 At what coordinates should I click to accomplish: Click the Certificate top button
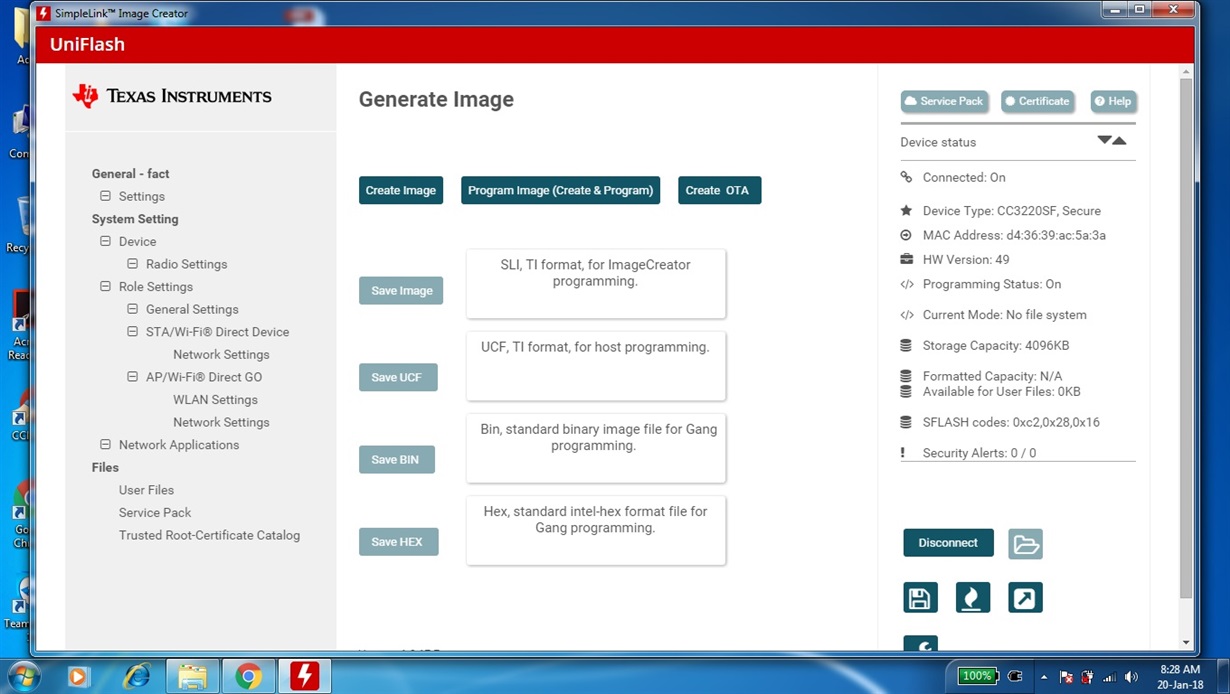tap(1038, 101)
